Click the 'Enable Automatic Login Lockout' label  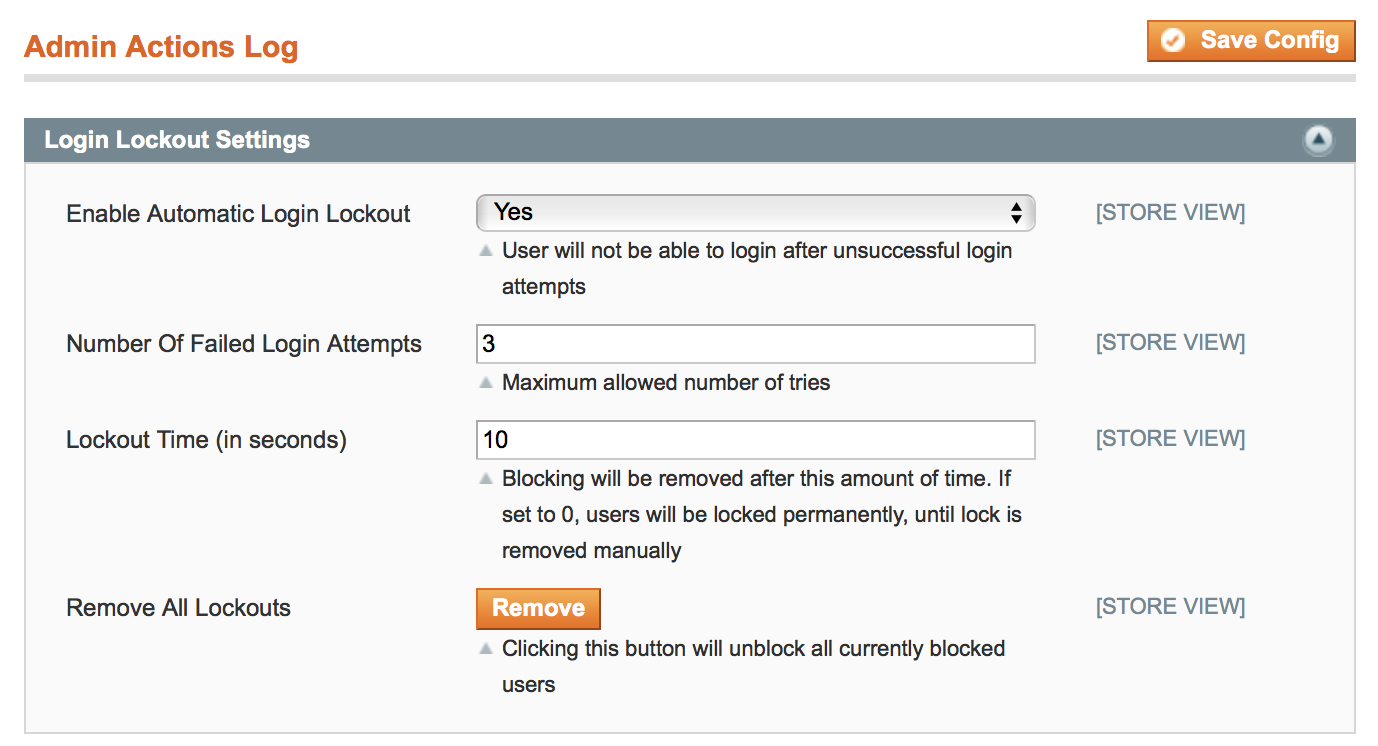238,214
